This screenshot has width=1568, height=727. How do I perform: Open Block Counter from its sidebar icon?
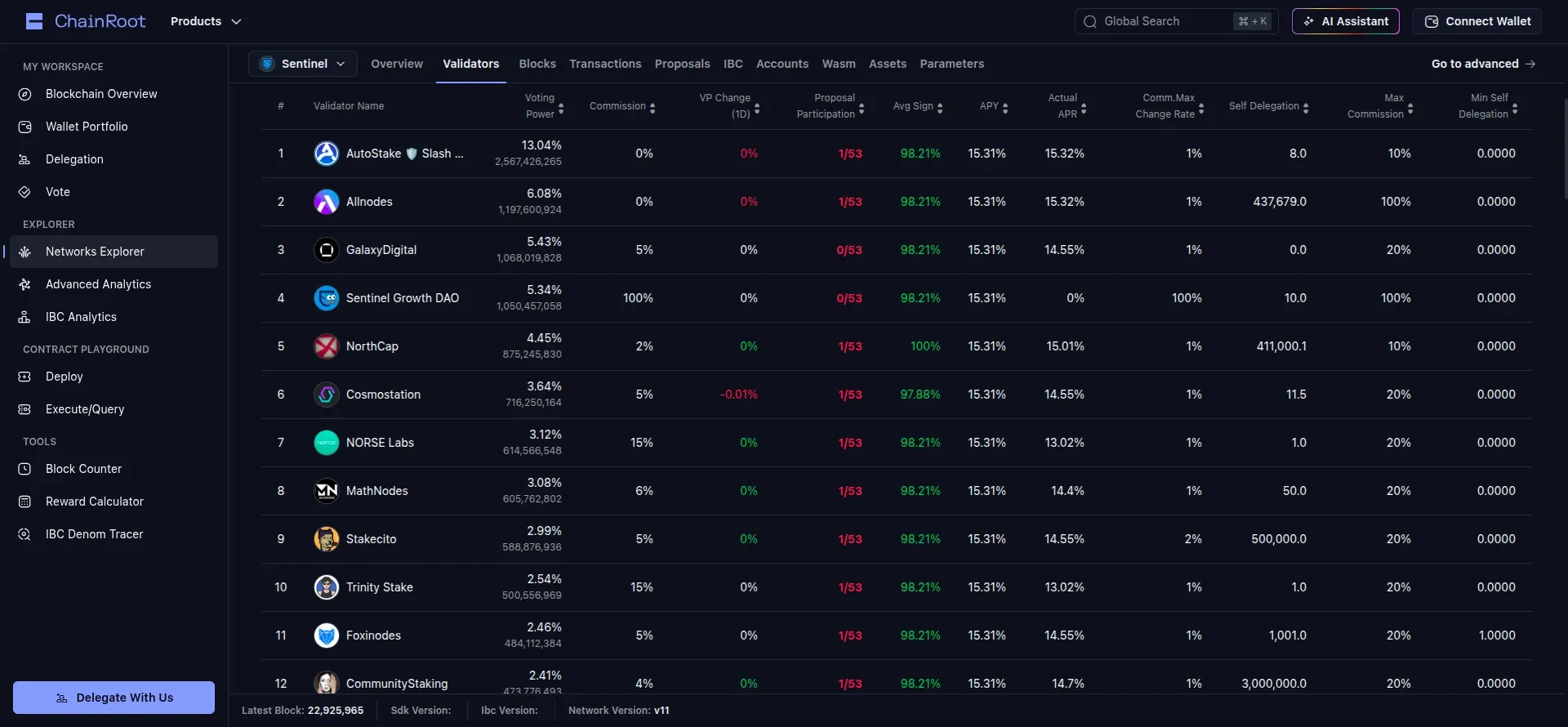(24, 469)
